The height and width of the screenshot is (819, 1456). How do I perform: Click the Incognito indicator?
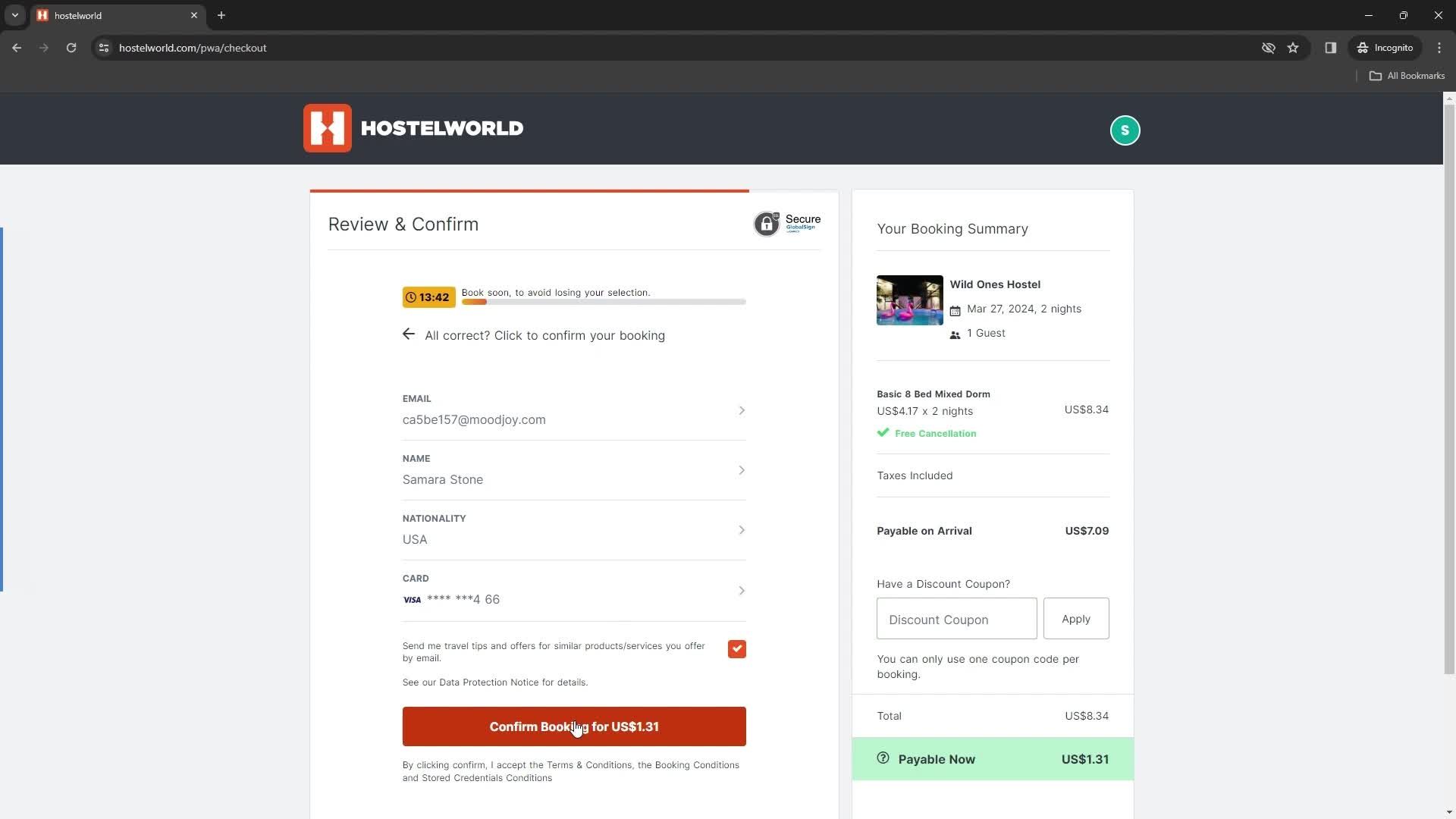click(x=1385, y=48)
